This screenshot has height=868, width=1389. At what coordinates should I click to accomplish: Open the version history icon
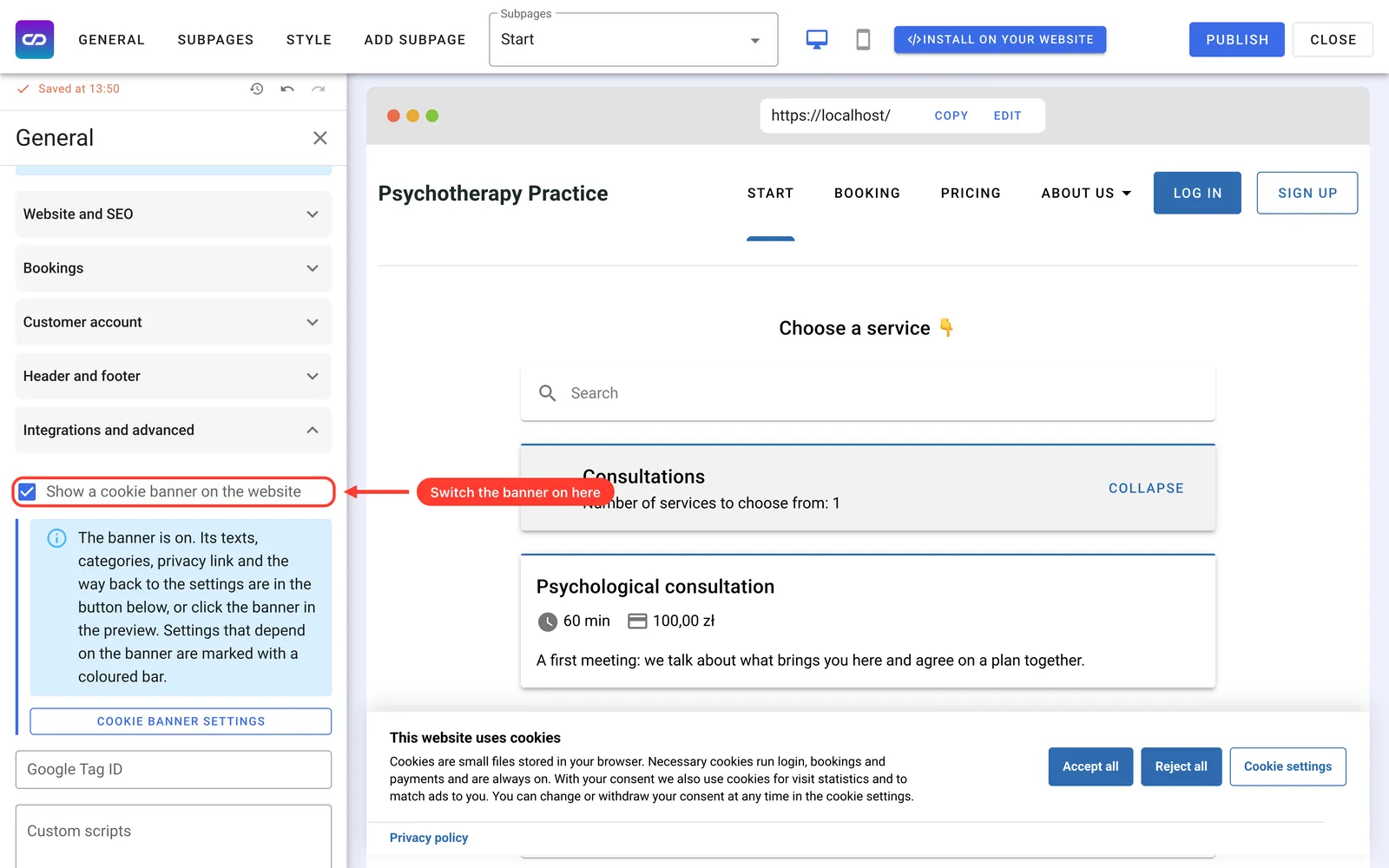[257, 89]
